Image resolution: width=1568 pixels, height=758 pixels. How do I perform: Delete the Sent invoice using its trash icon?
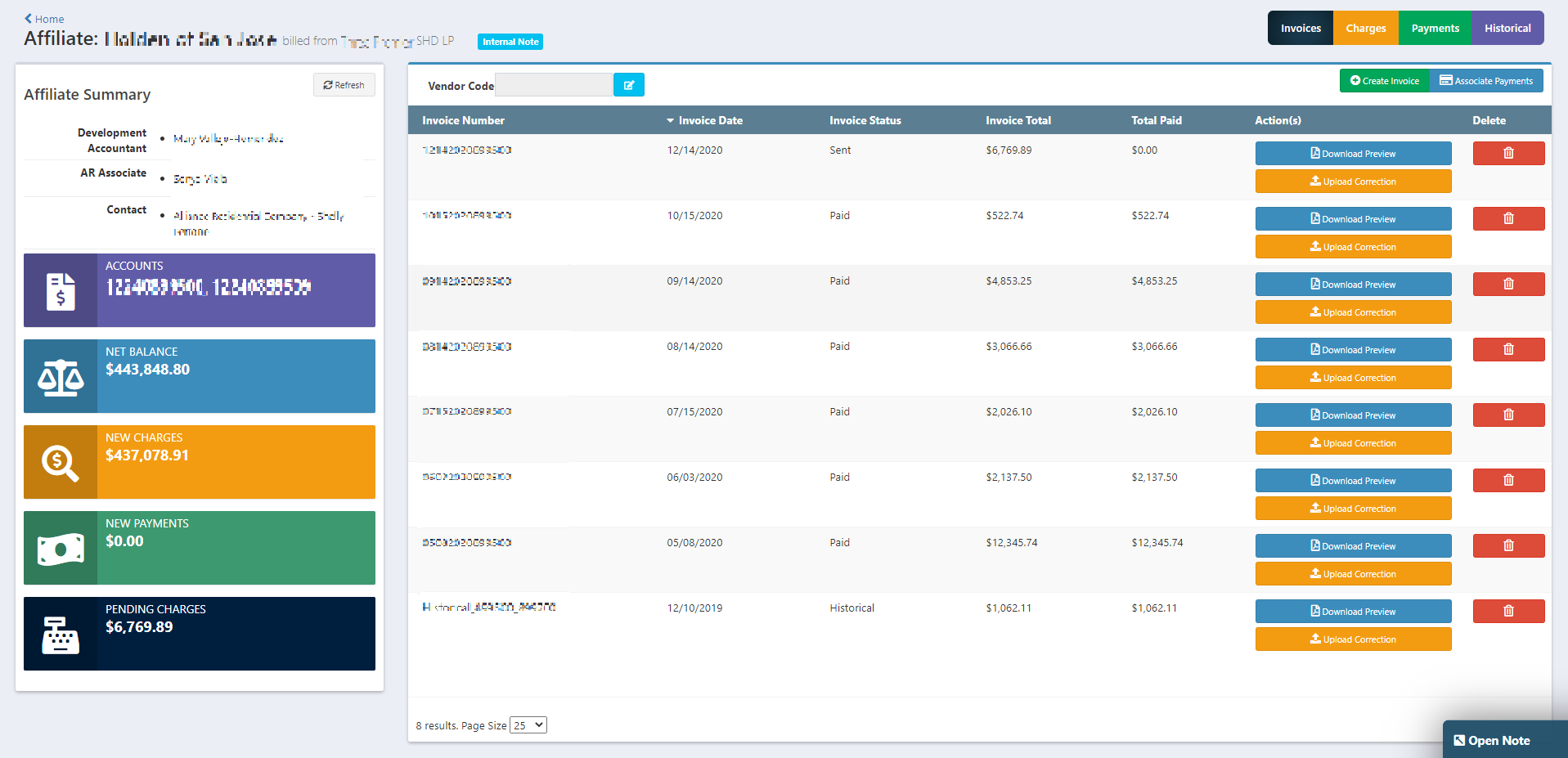pyautogui.click(x=1507, y=153)
